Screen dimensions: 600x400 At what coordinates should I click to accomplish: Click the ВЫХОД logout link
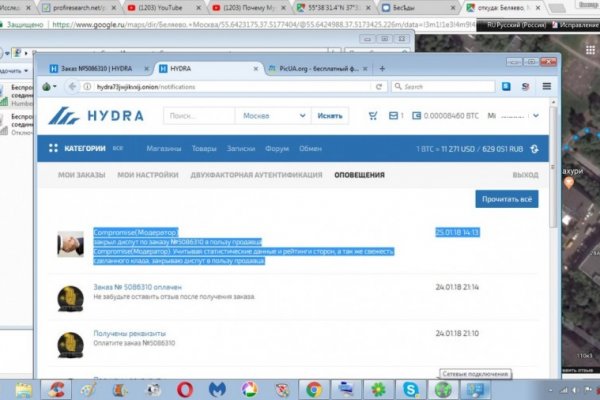tap(524, 175)
